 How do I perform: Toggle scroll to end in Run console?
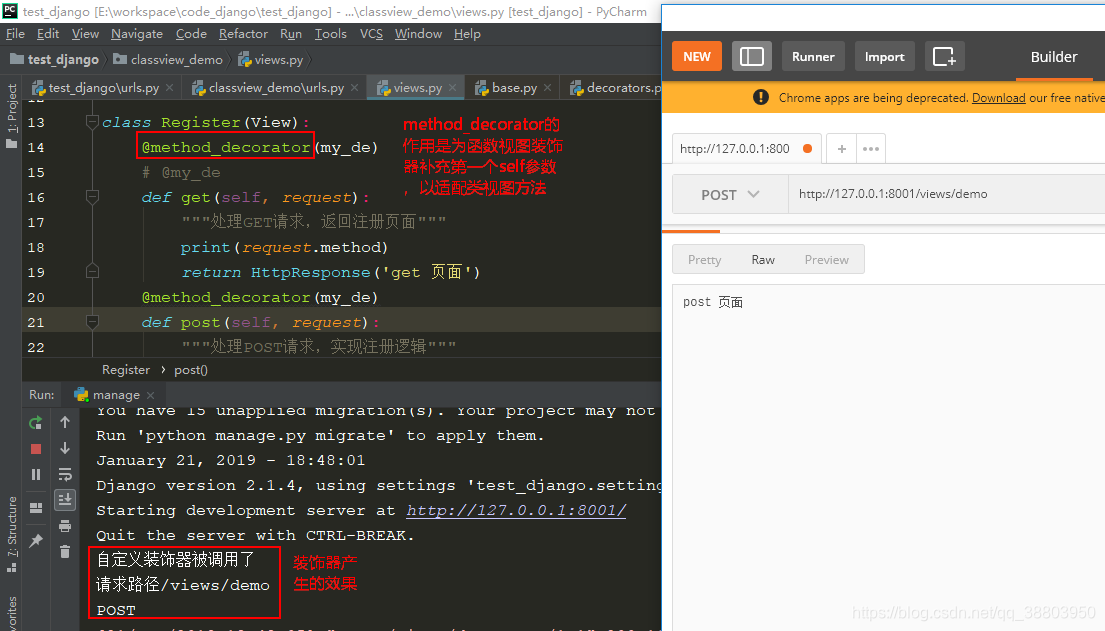[65, 500]
